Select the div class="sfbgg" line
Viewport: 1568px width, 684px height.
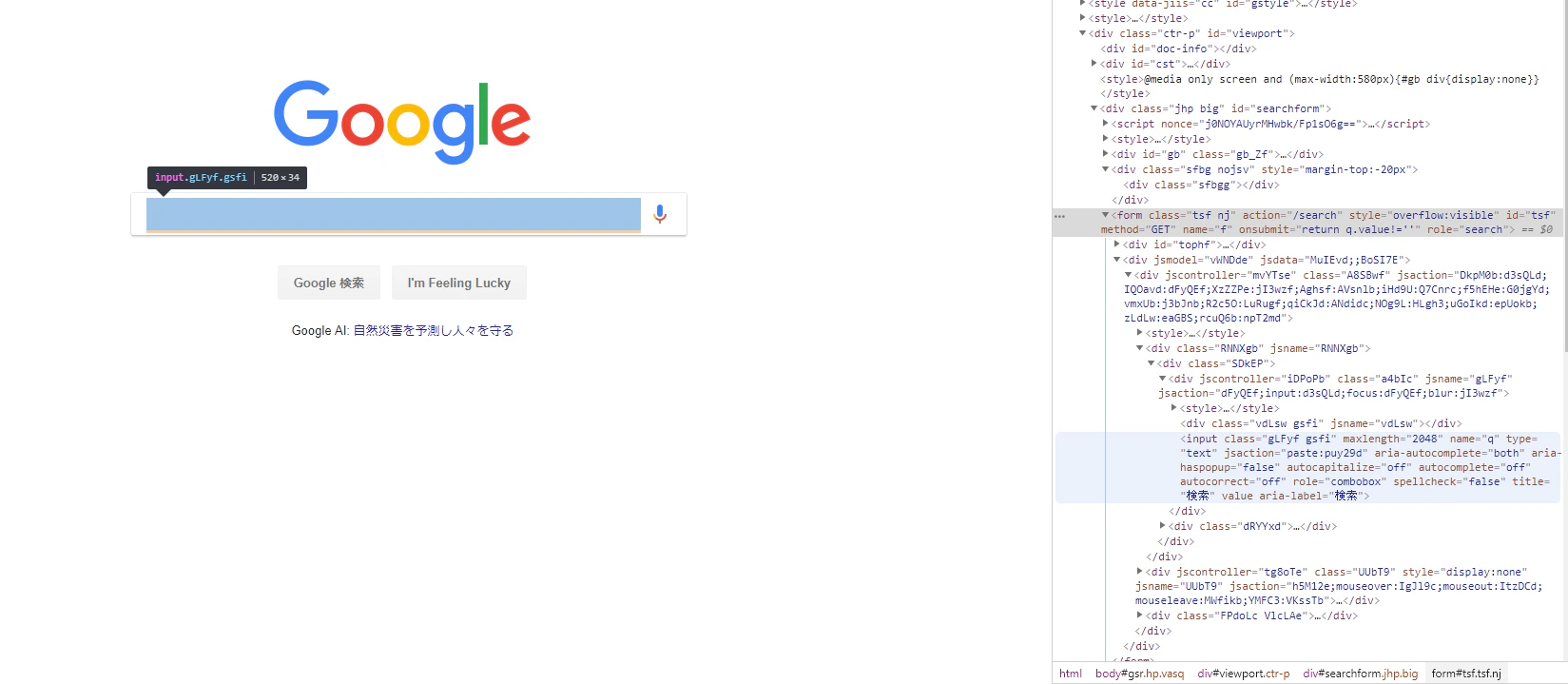[x=1201, y=185]
